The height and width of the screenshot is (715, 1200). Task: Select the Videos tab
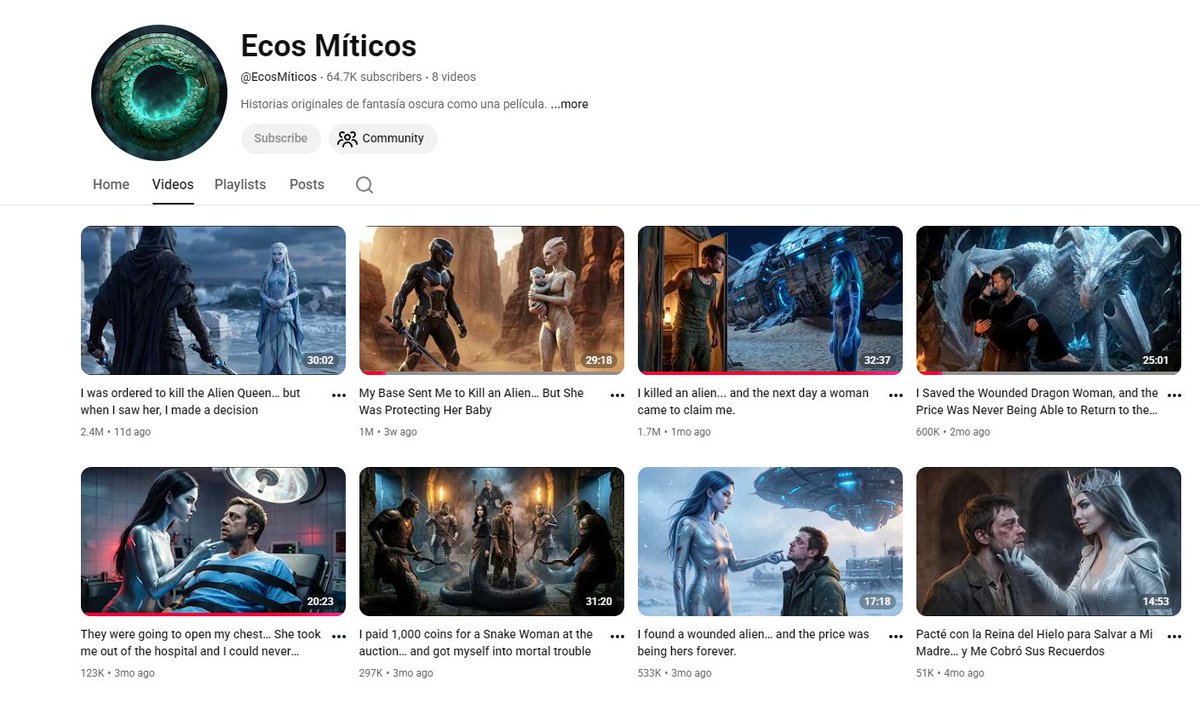(173, 184)
